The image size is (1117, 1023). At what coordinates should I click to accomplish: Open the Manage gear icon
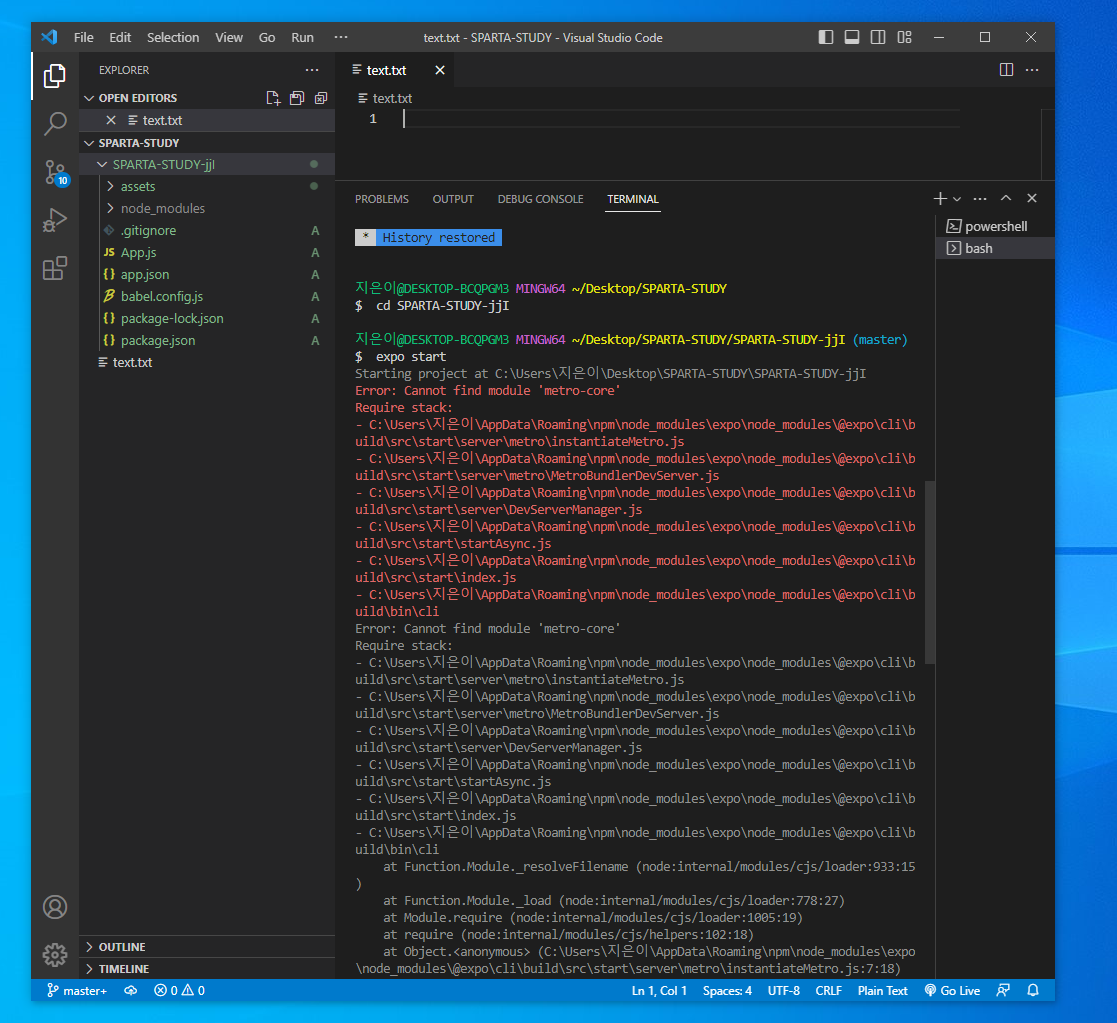coord(55,955)
